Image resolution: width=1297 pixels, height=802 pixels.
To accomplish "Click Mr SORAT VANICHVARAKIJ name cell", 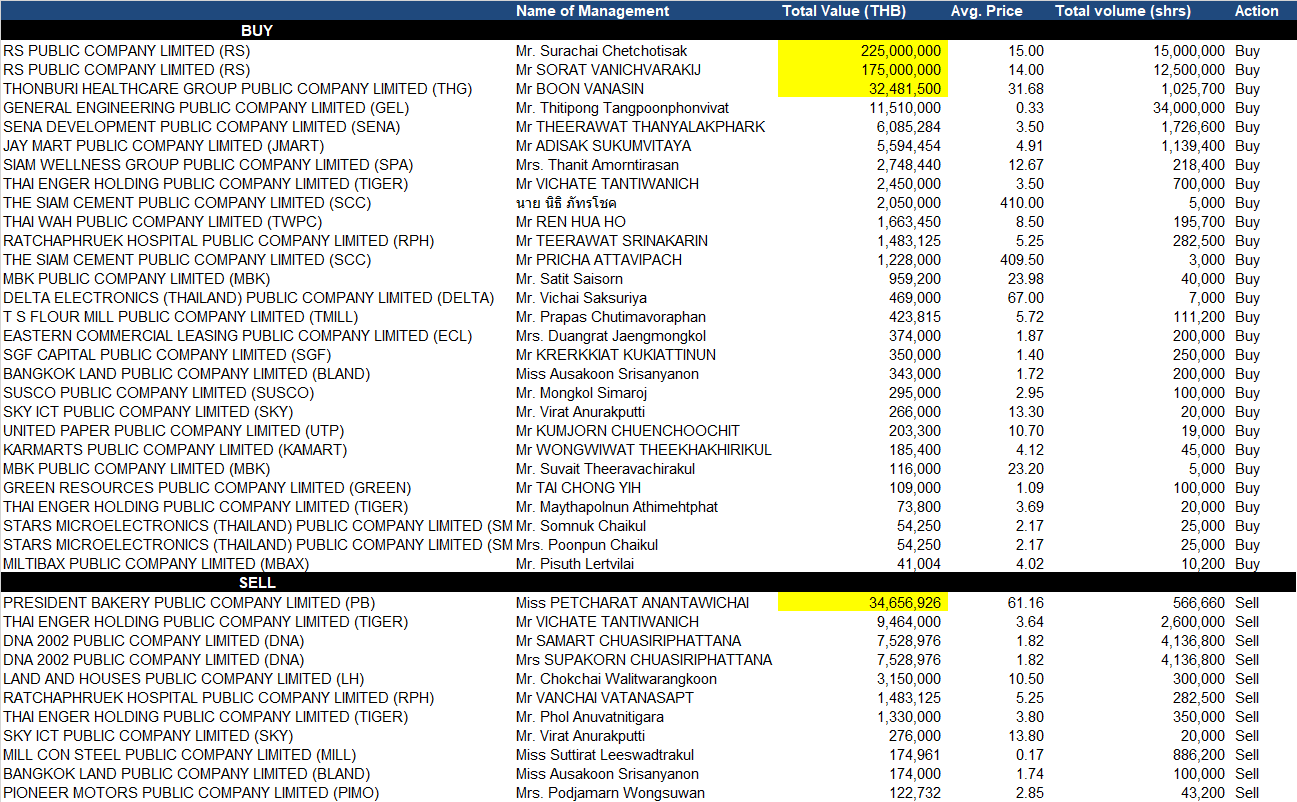I will click(x=608, y=70).
